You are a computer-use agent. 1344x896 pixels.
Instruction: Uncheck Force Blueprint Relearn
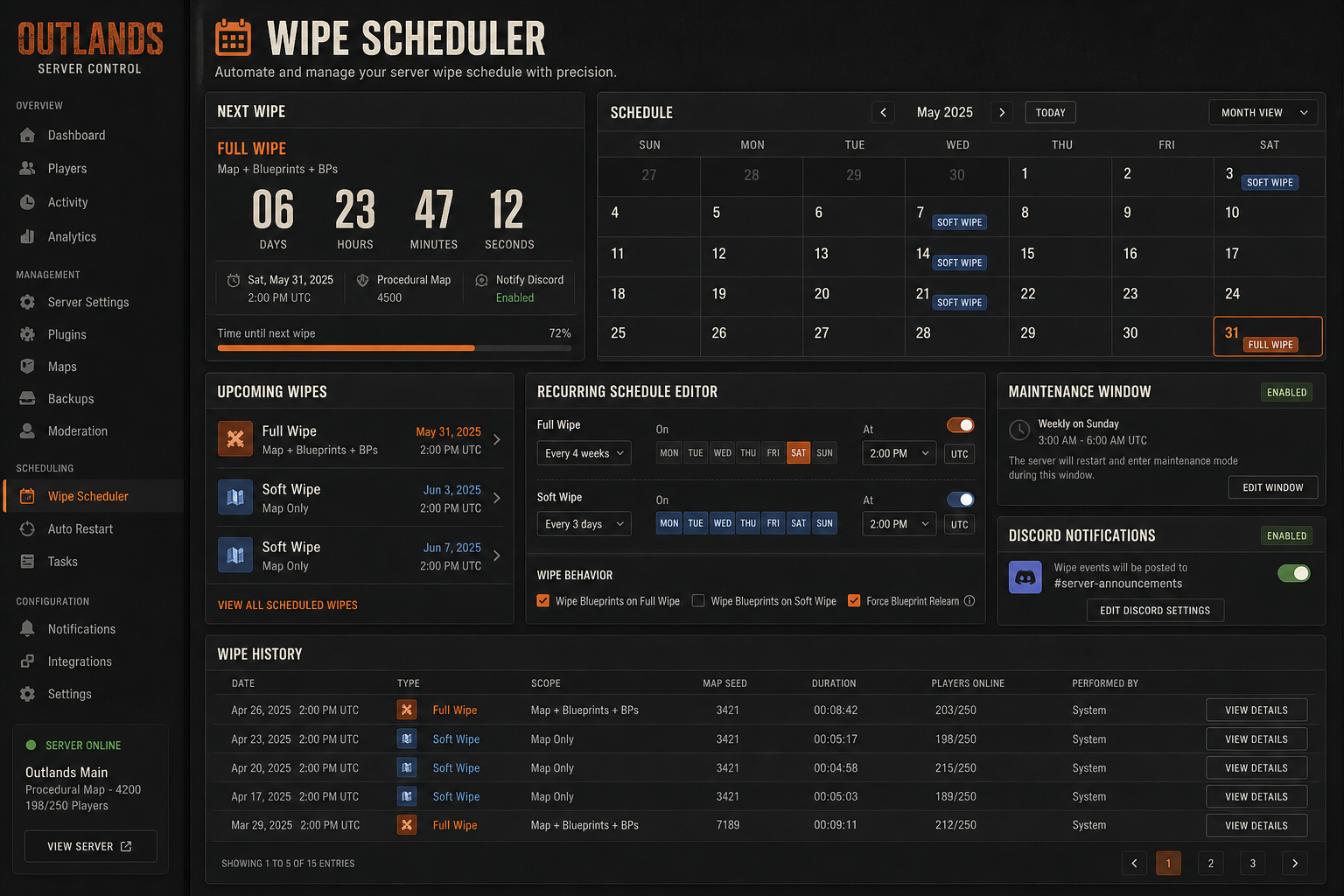[854, 601]
